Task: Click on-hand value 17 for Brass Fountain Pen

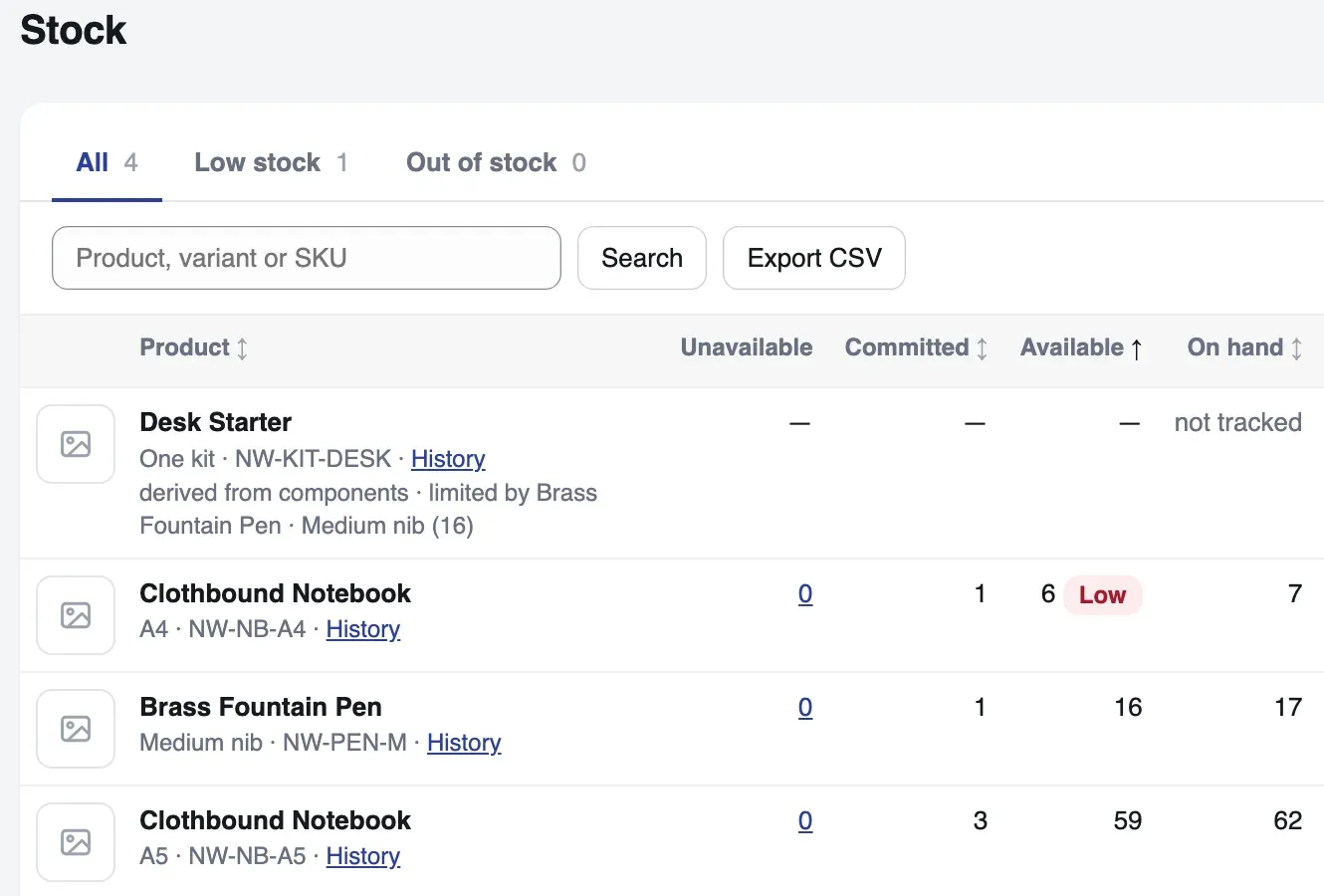Action: pos(1288,708)
